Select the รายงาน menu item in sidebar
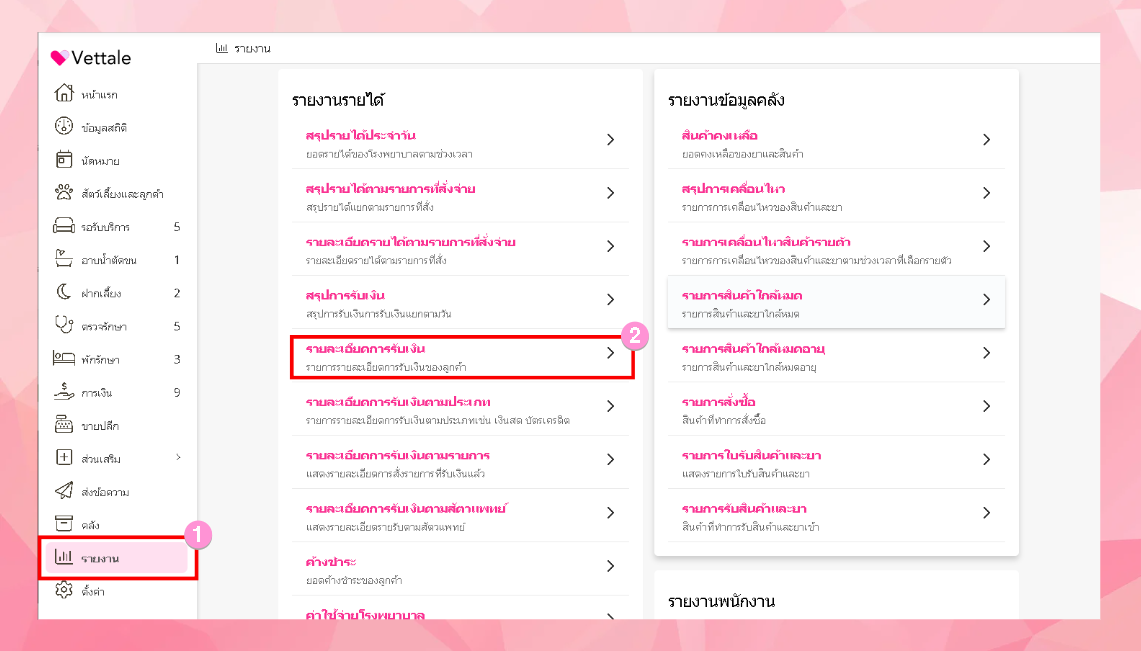Viewport: 1141px width, 651px height. click(100, 558)
